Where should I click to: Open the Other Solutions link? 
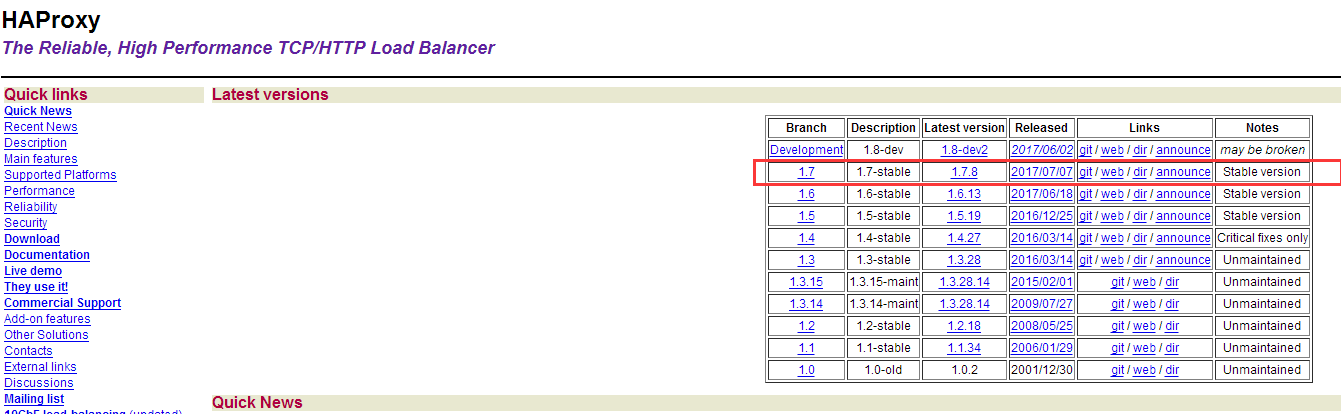(46, 335)
